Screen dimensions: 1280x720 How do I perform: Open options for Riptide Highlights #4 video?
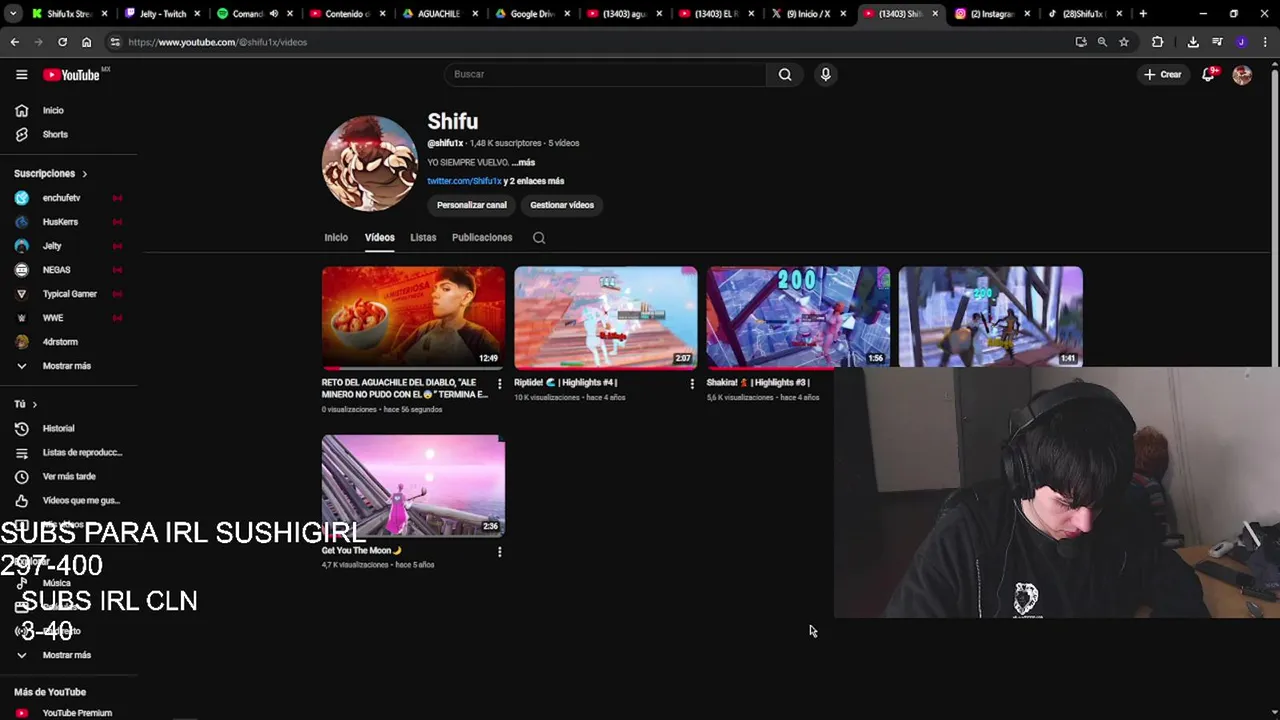click(692, 383)
